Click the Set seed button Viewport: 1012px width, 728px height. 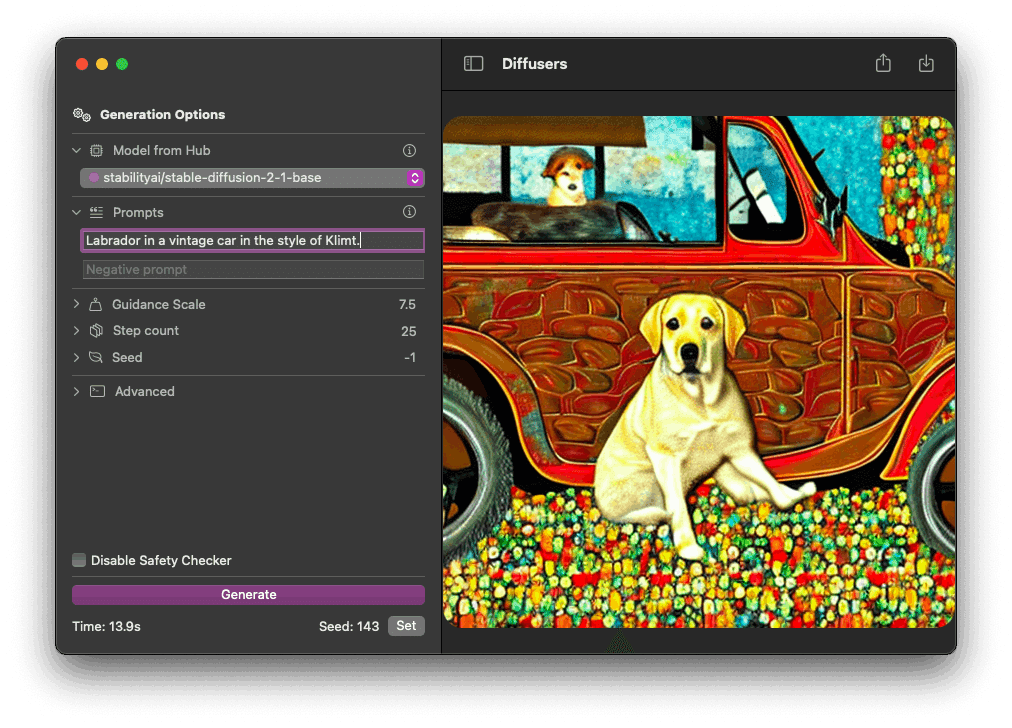[406, 626]
